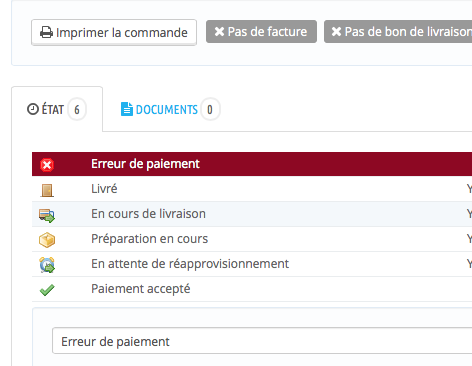Switch to the ÉTAT tab
The image size is (472, 366).
(x=57, y=109)
